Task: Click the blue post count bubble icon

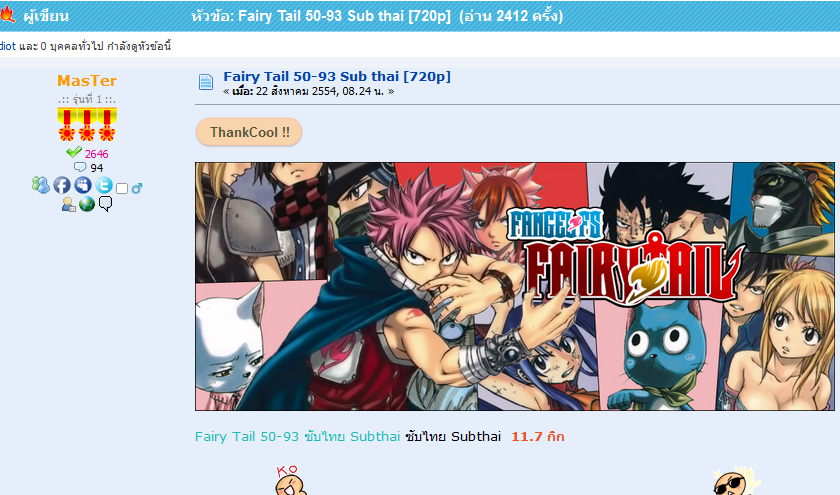Action: [80, 167]
